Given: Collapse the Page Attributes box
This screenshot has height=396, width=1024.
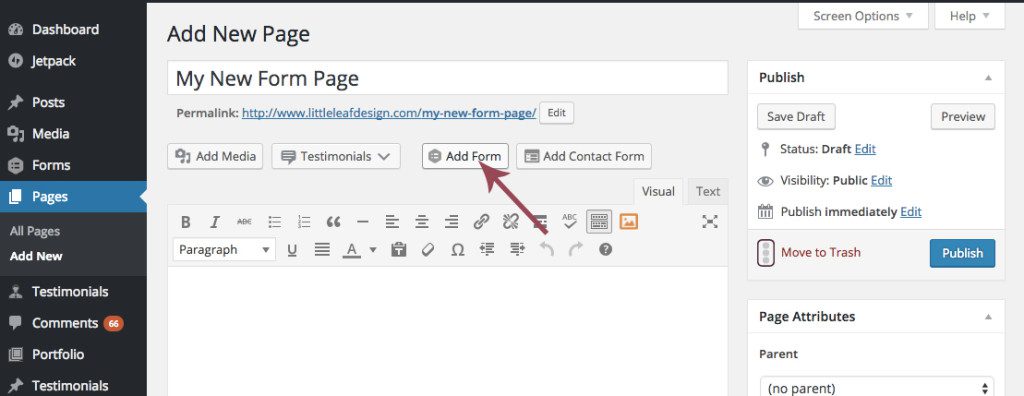Looking at the screenshot, I should [988, 317].
